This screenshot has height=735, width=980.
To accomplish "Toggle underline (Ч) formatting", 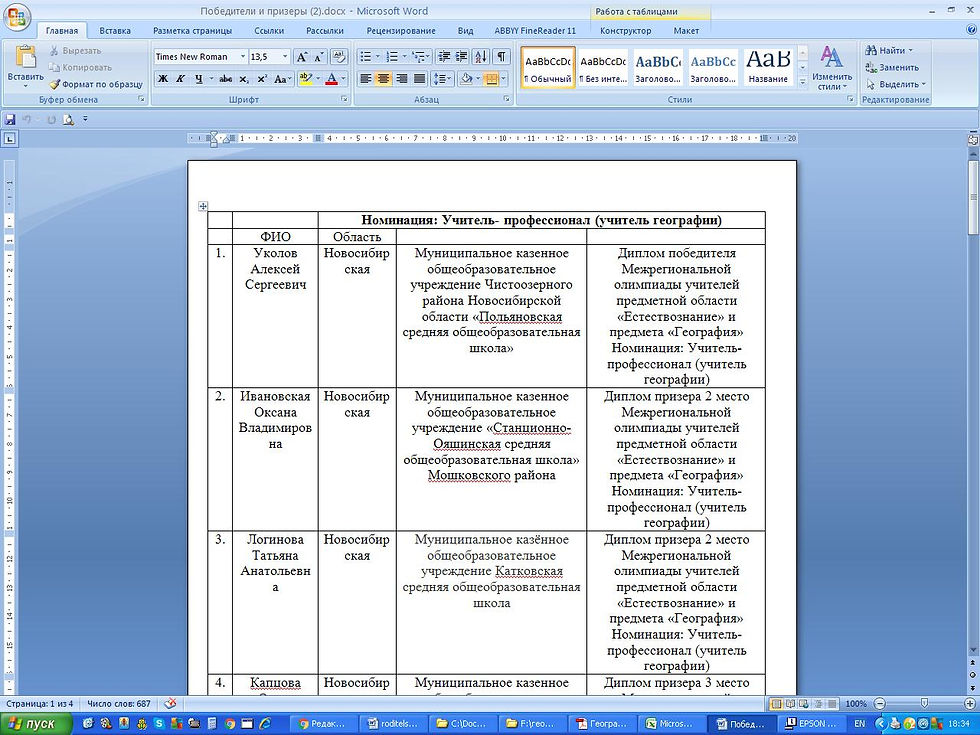I will tap(199, 79).
